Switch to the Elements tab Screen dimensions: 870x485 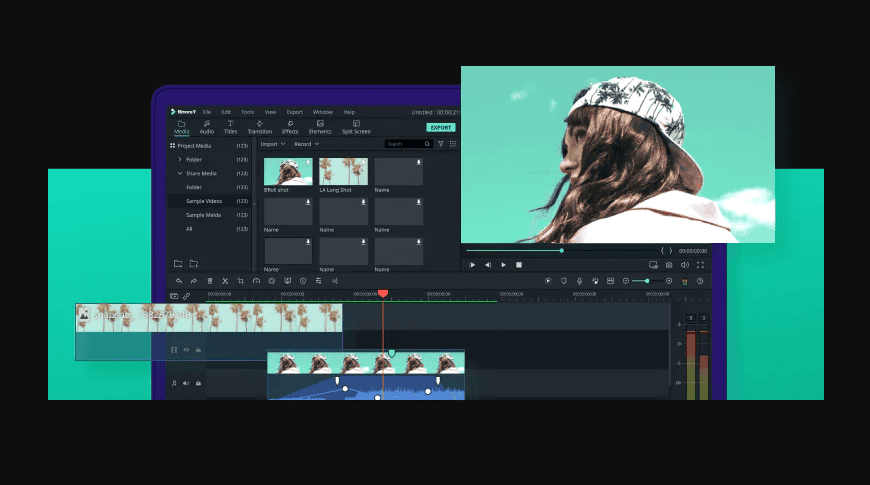point(320,127)
